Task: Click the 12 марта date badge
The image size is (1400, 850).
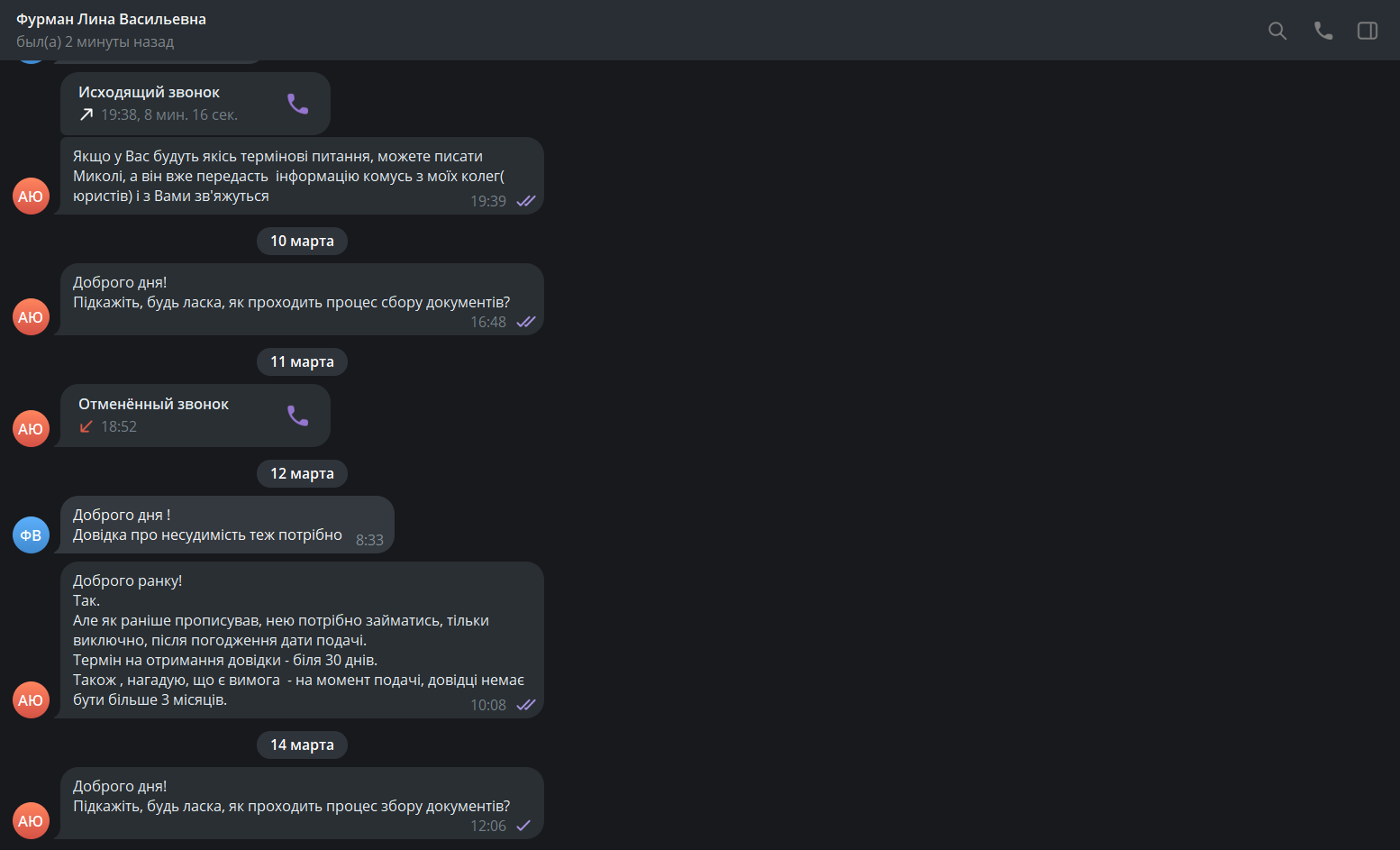Action: (x=302, y=473)
